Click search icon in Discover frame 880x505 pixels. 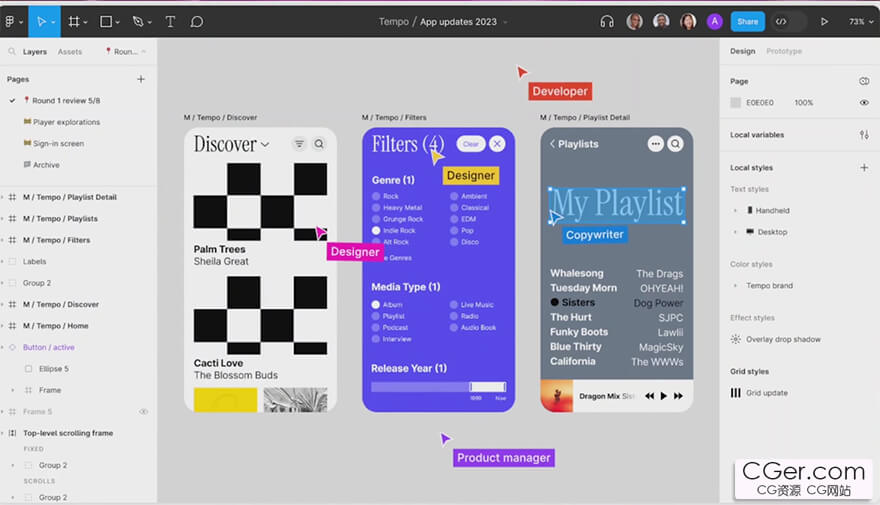319,144
